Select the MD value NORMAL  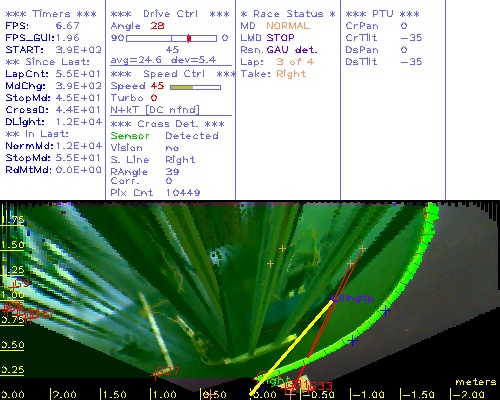click(288, 26)
